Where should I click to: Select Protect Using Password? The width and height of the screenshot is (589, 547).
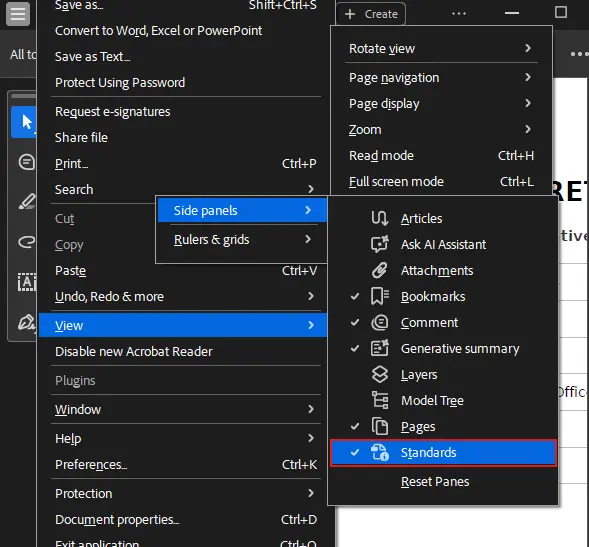pos(120,83)
